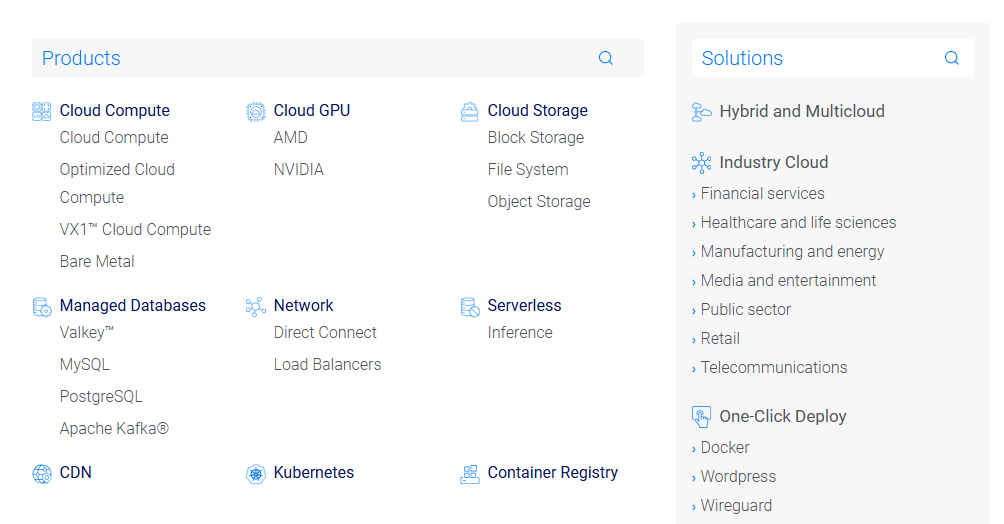Open Telecommunications

(773, 368)
